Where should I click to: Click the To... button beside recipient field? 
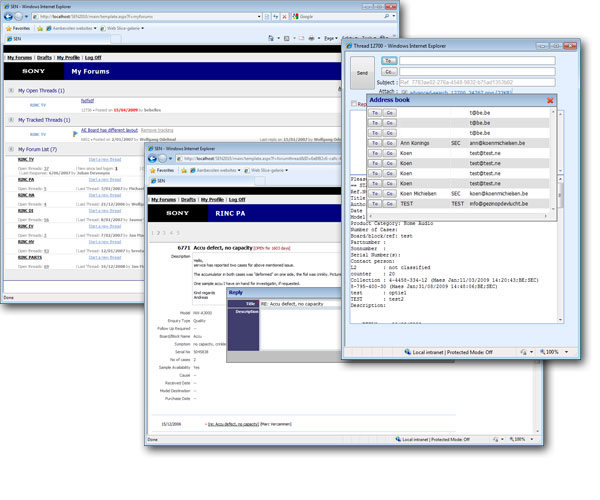point(389,61)
